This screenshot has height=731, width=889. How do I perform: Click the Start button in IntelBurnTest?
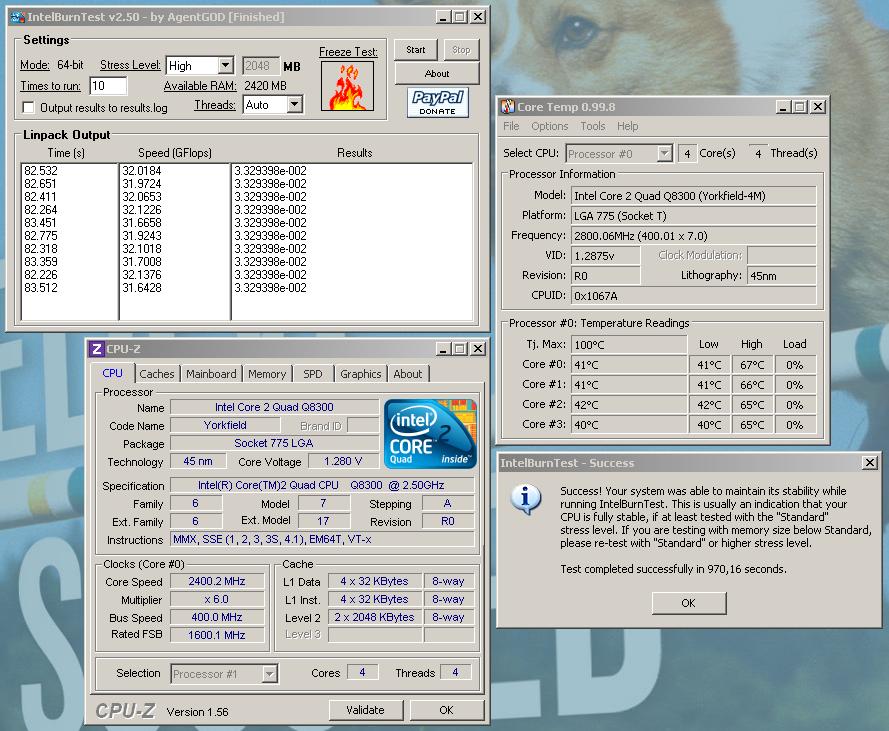[x=416, y=50]
